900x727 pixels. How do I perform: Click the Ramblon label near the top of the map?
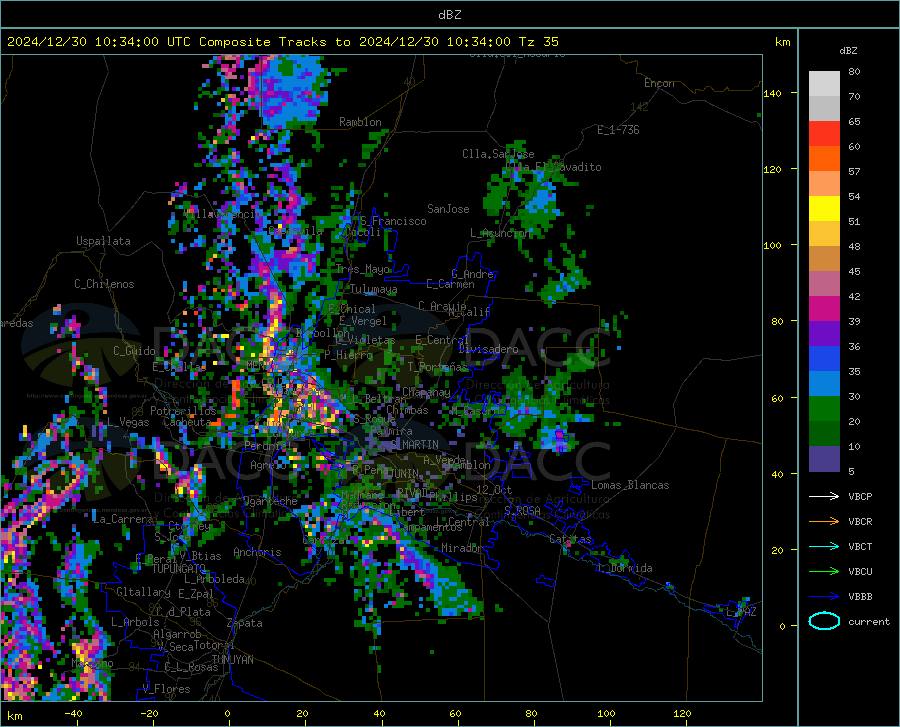point(360,122)
